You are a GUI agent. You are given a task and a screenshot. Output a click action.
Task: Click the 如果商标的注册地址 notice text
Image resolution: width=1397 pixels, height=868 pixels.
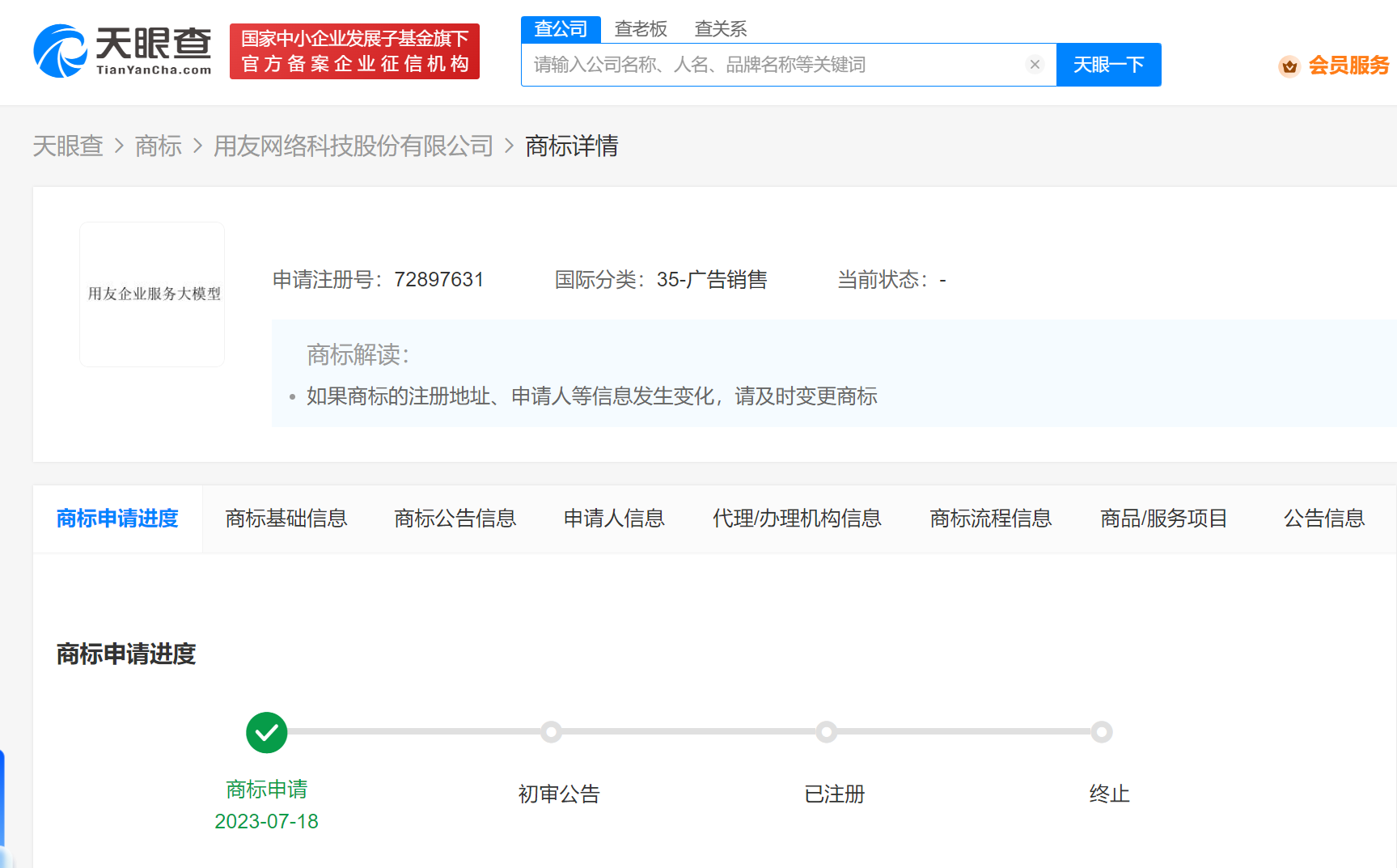[x=592, y=396]
